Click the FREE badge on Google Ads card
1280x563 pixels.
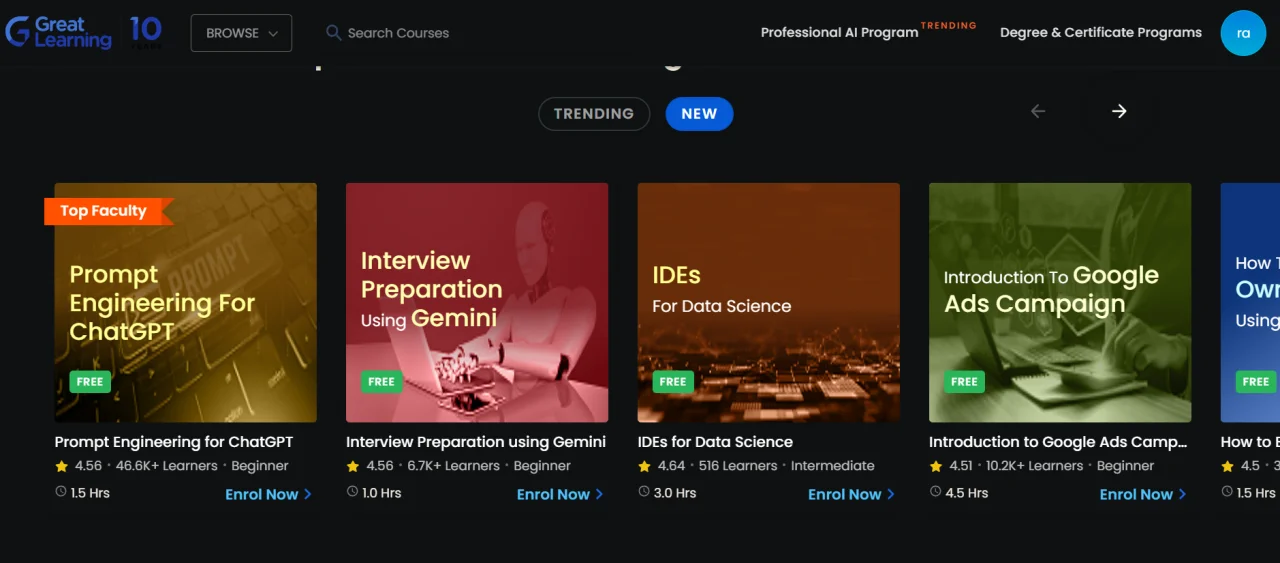pos(964,382)
